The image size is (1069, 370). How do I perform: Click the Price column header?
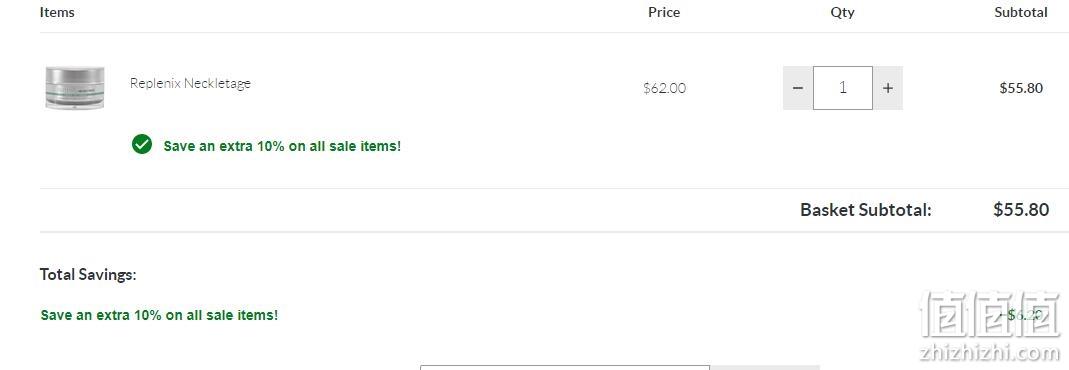click(x=664, y=12)
